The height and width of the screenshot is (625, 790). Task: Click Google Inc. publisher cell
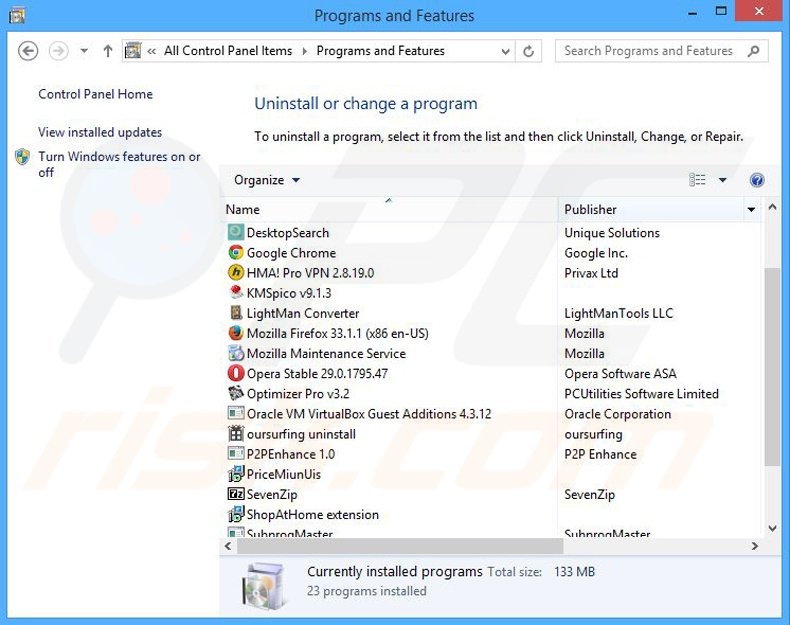point(596,253)
